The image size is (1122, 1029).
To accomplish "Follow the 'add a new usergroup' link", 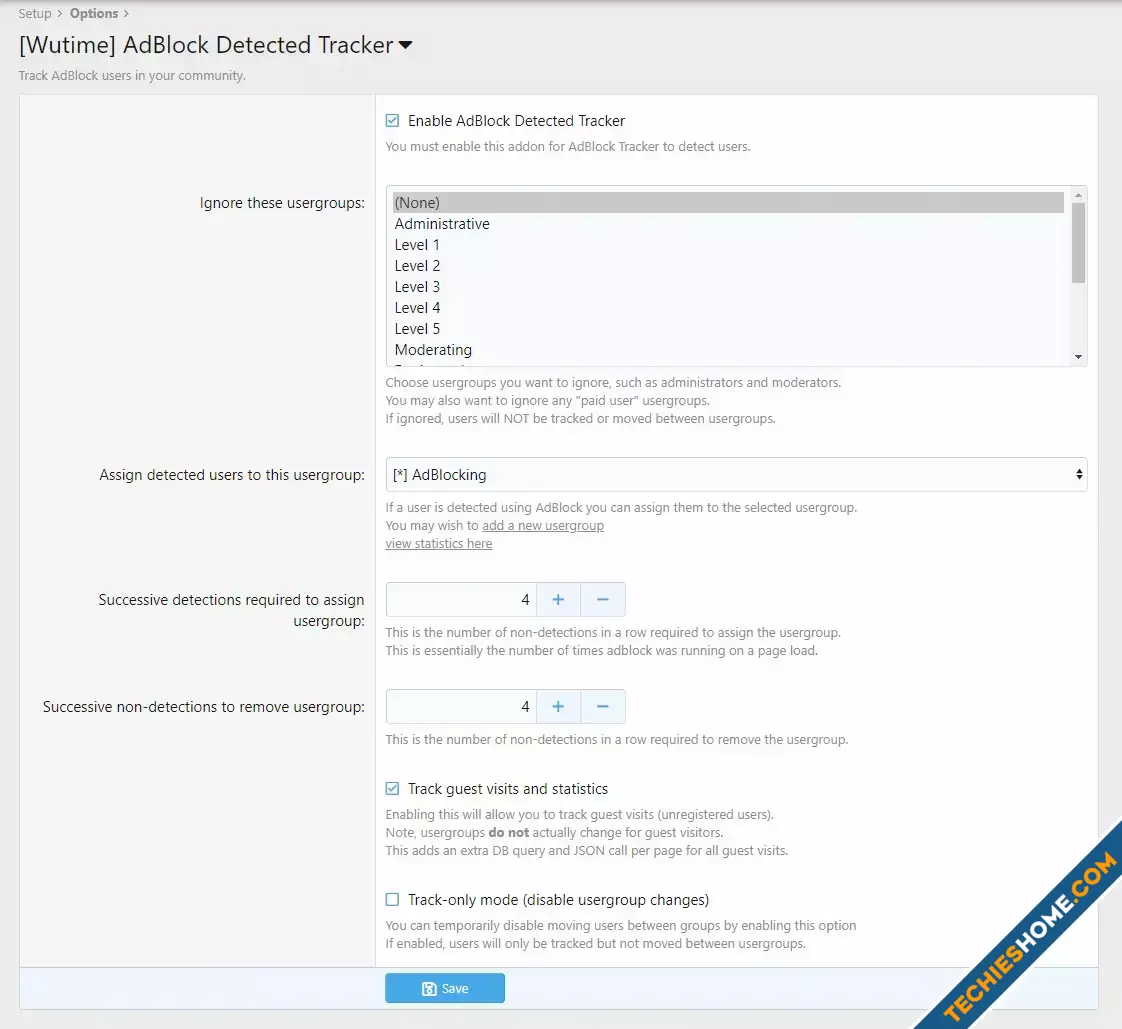I will coord(543,525).
